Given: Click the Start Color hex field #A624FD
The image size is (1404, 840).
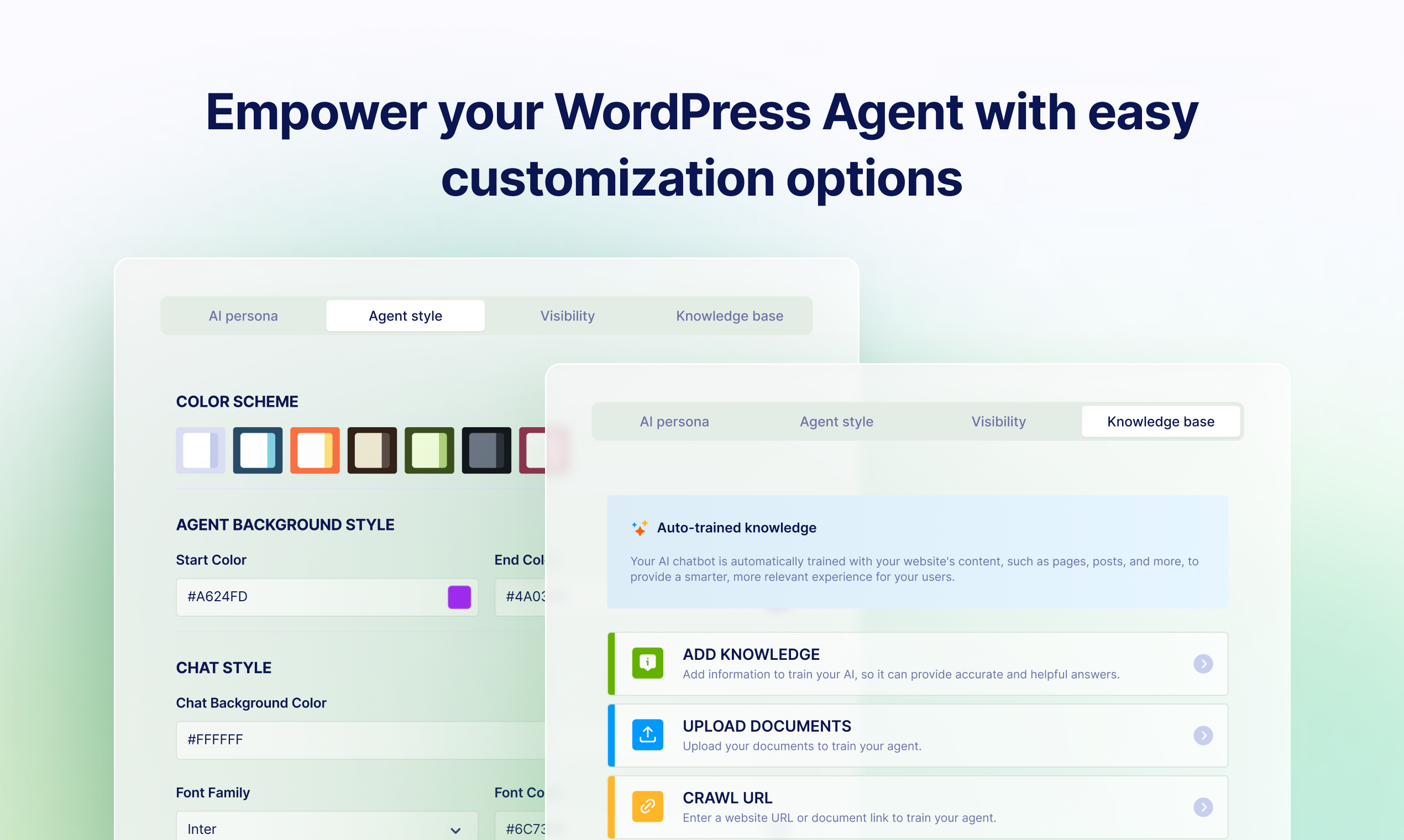Looking at the screenshot, I should coord(327,597).
